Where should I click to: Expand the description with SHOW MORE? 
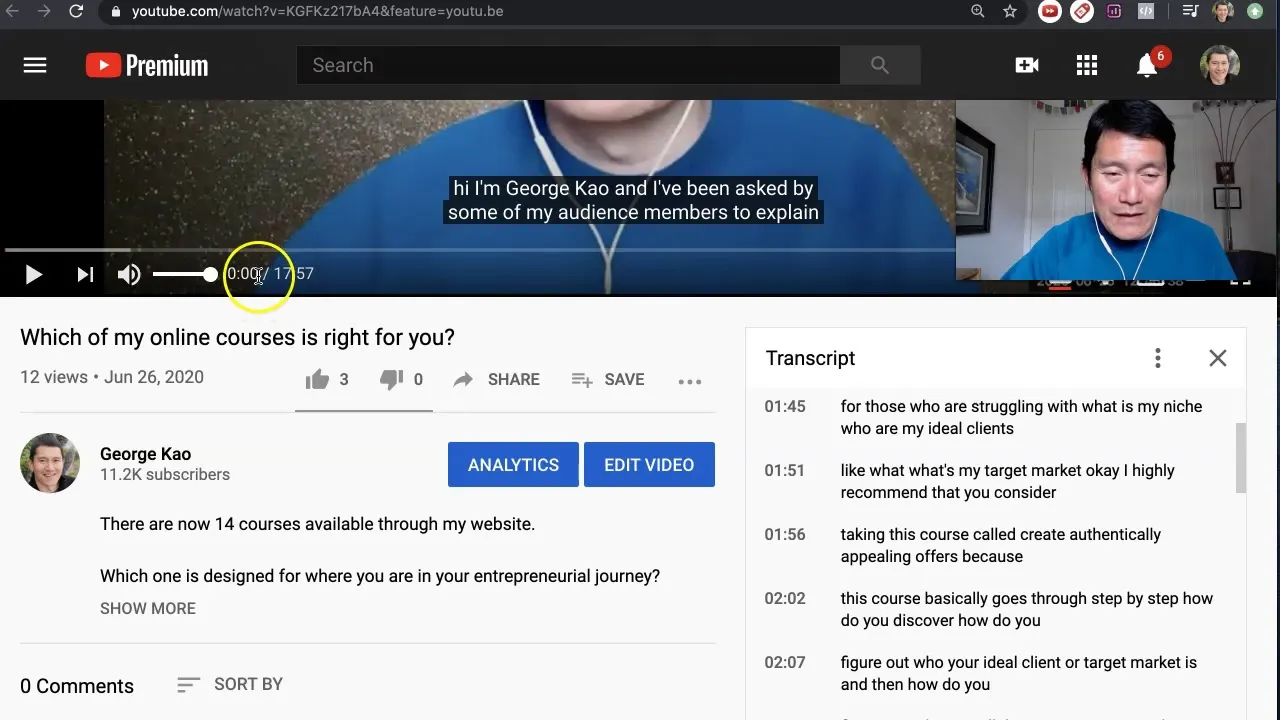pyautogui.click(x=147, y=608)
